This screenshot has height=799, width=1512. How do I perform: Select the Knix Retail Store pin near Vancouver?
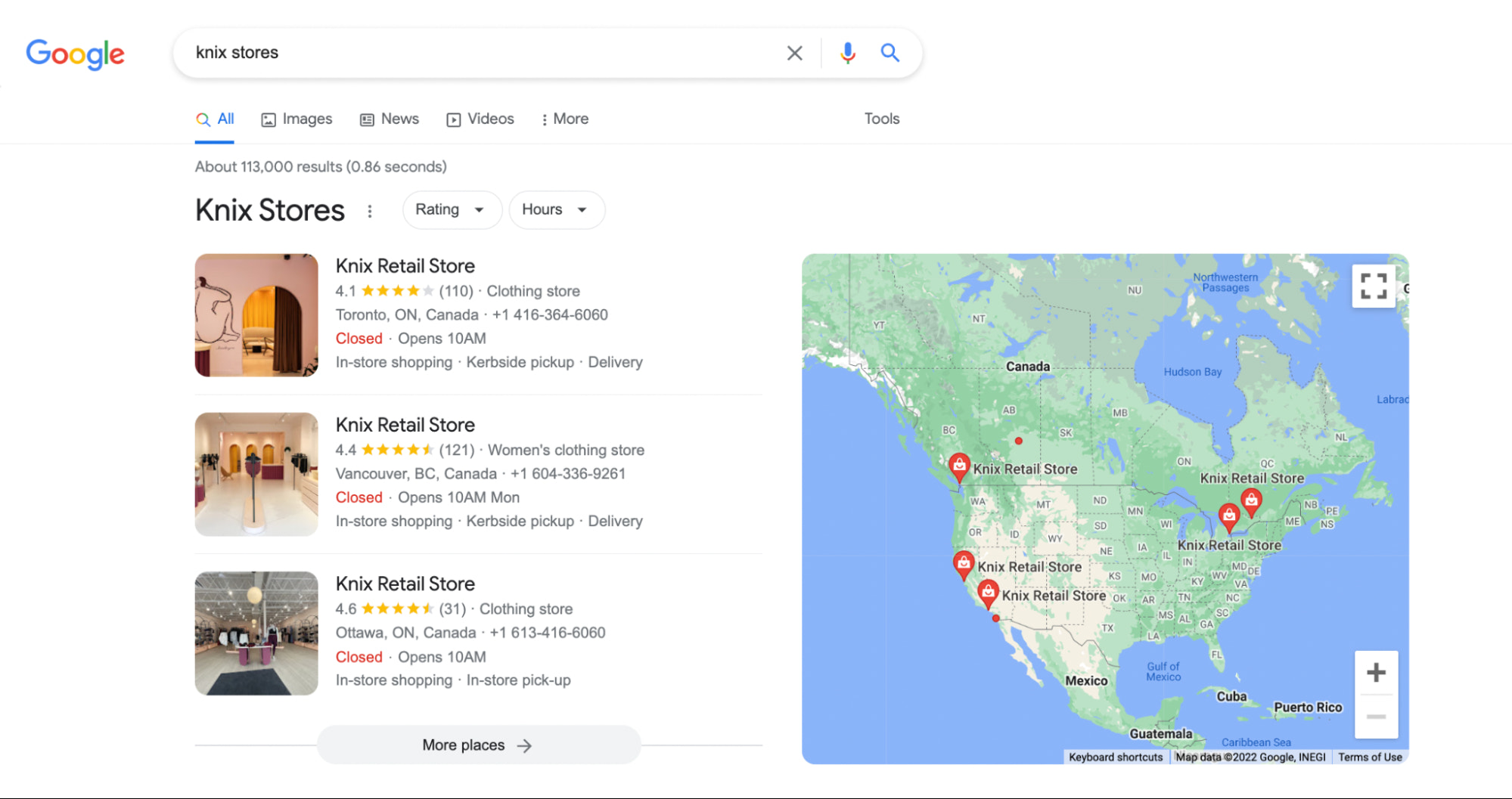click(x=959, y=466)
